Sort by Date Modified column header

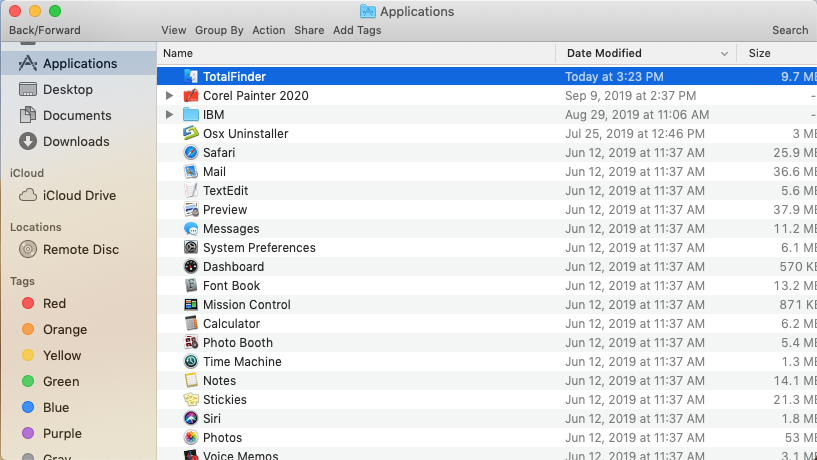click(604, 53)
